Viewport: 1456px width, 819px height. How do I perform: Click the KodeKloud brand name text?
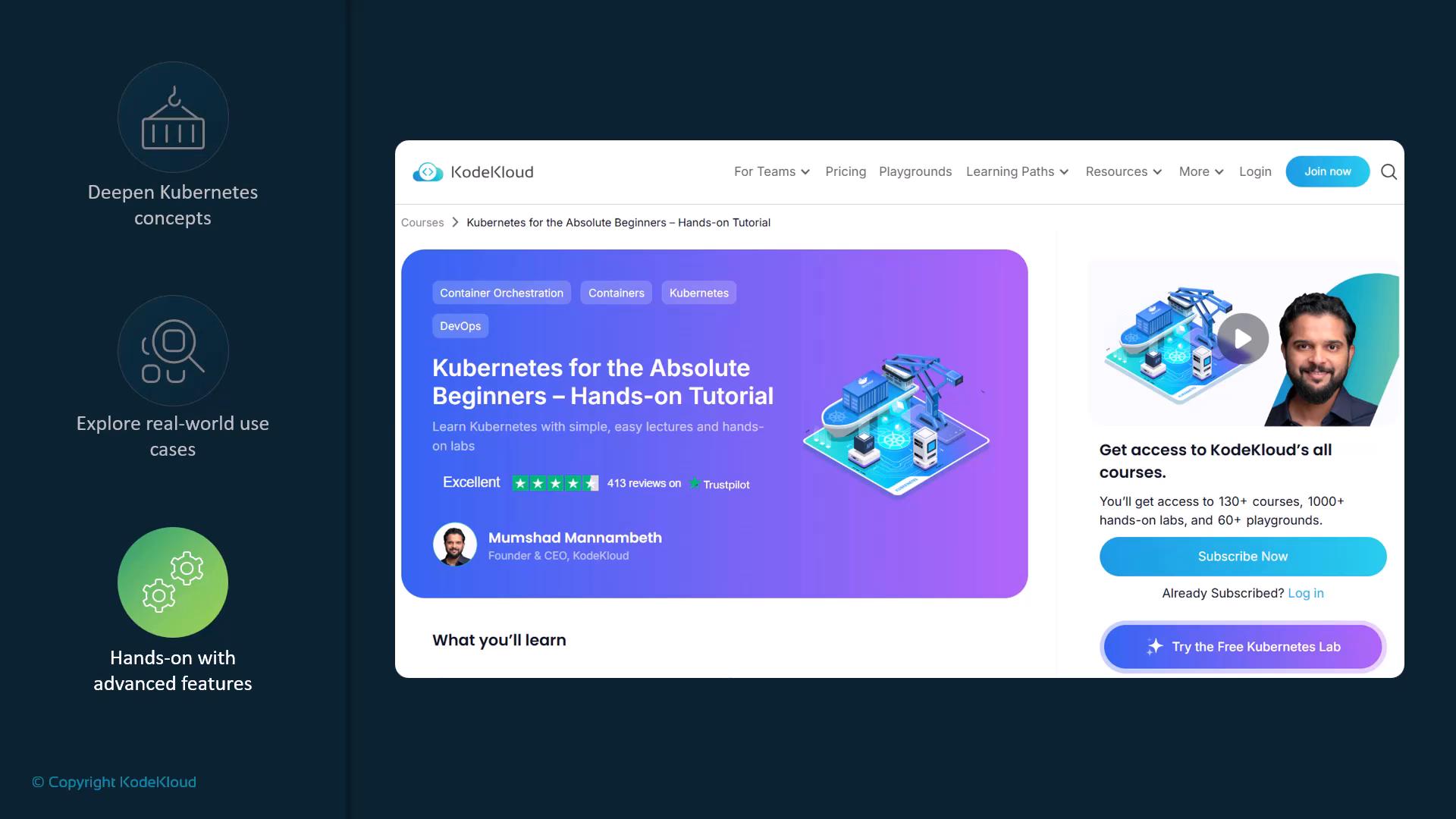click(x=492, y=172)
